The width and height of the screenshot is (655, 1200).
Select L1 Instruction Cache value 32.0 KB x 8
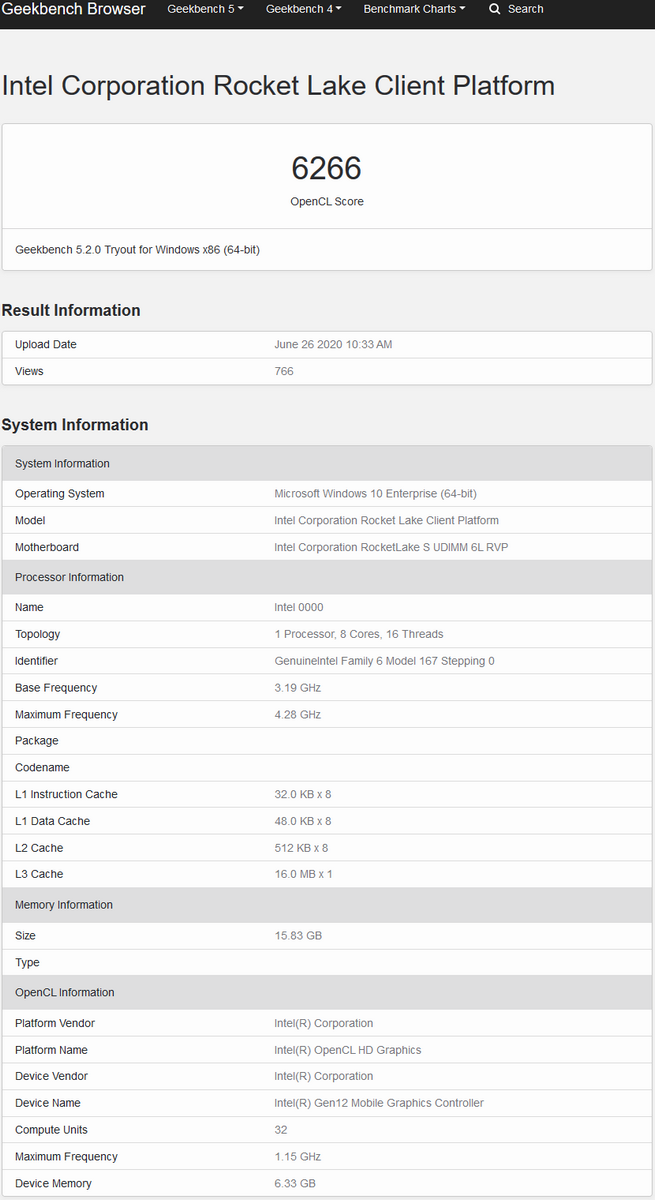pyautogui.click(x=303, y=795)
